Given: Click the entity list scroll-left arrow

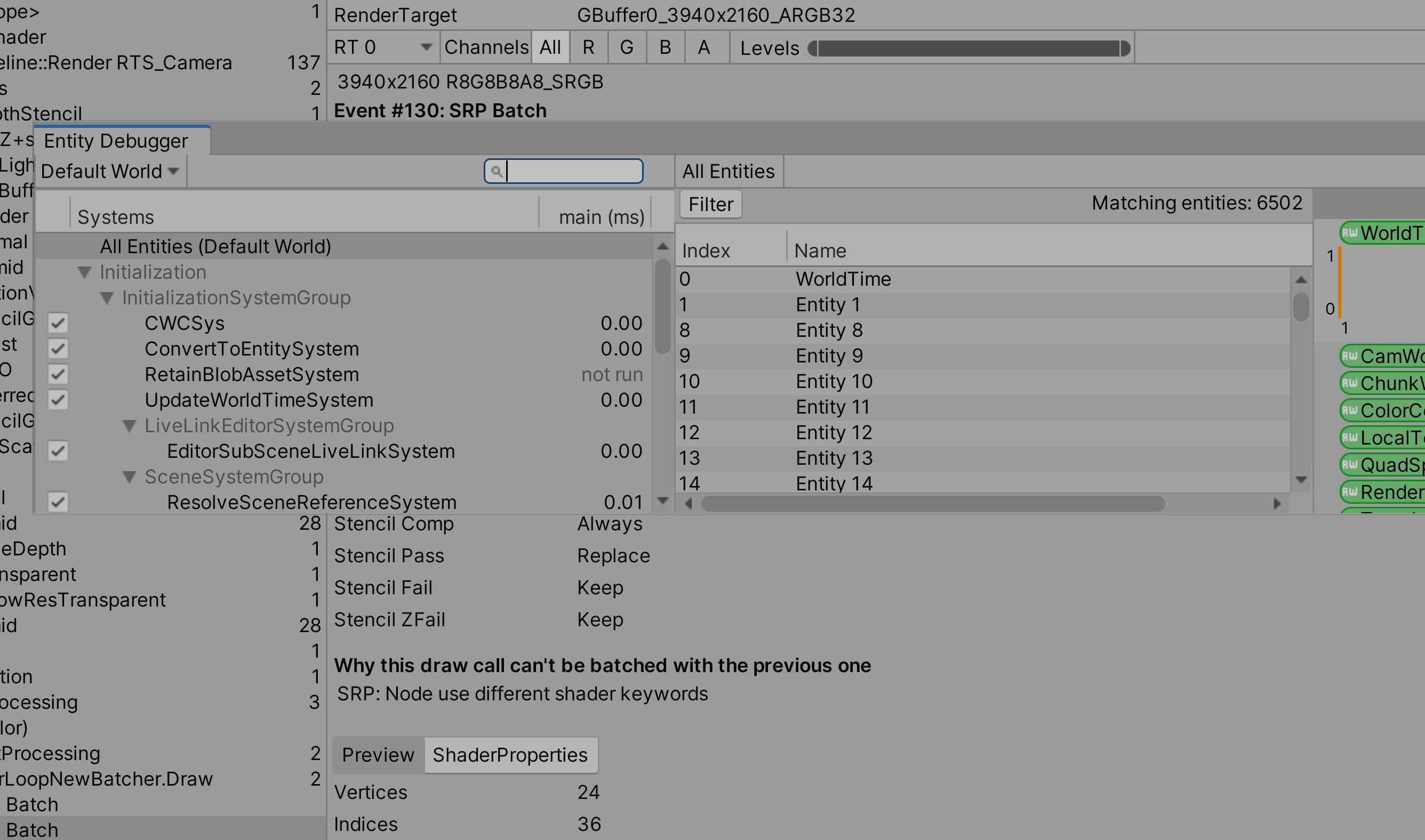Looking at the screenshot, I should (688, 503).
